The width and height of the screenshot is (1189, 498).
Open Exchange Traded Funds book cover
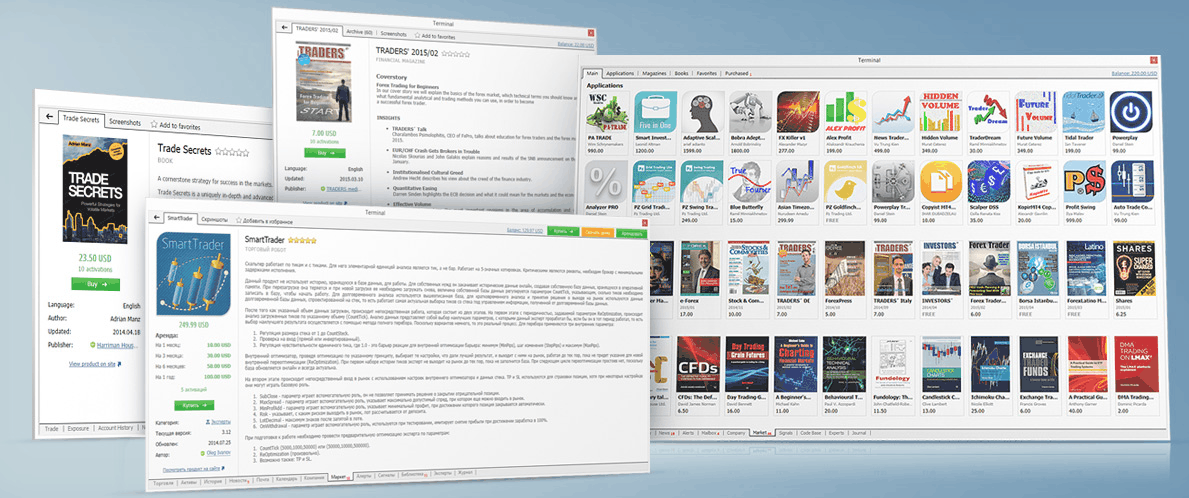click(x=1037, y=364)
